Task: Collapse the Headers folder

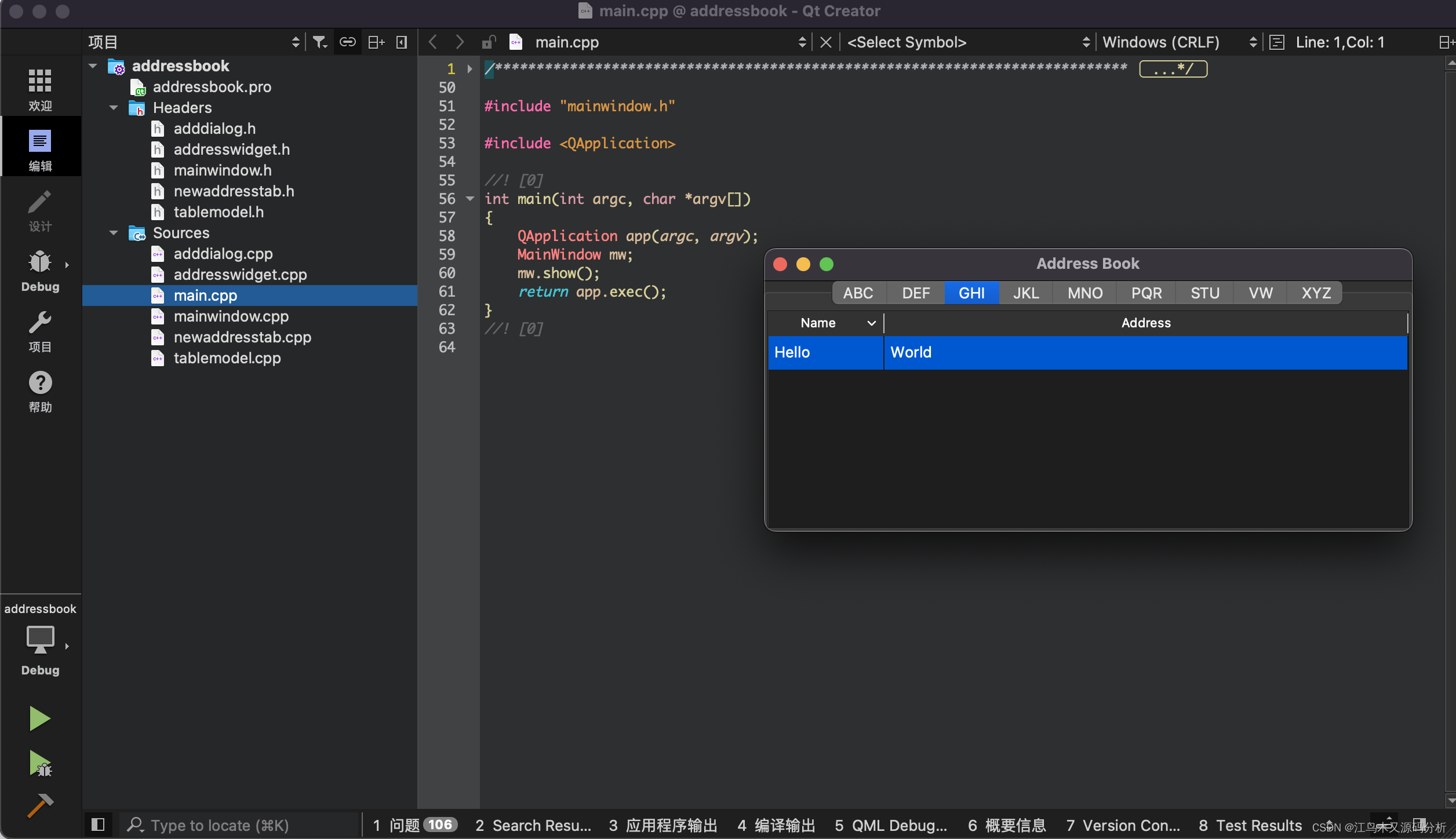Action: point(114,108)
